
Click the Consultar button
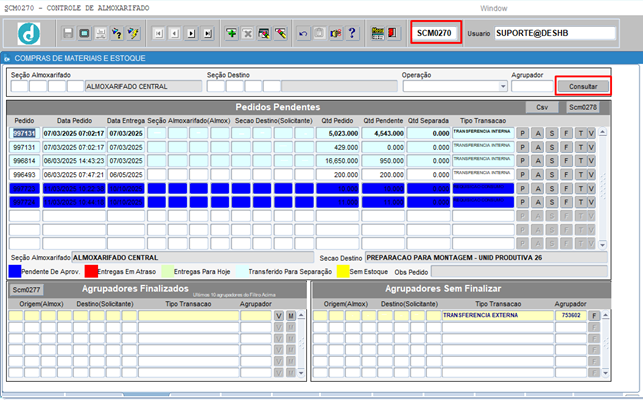(x=583, y=87)
